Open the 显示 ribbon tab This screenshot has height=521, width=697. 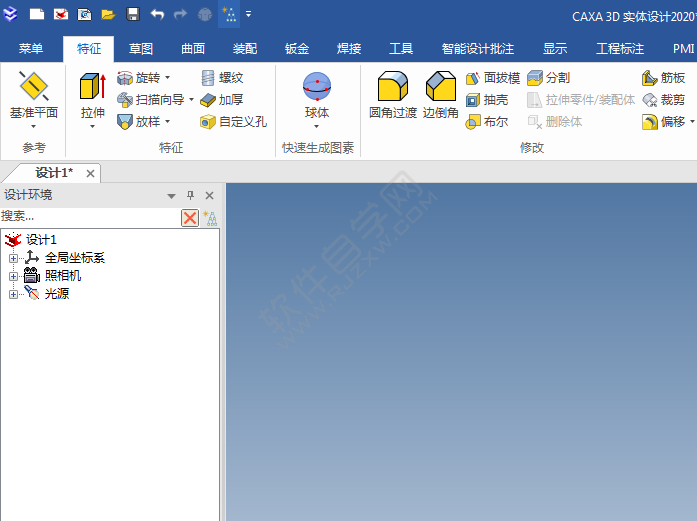click(x=555, y=48)
